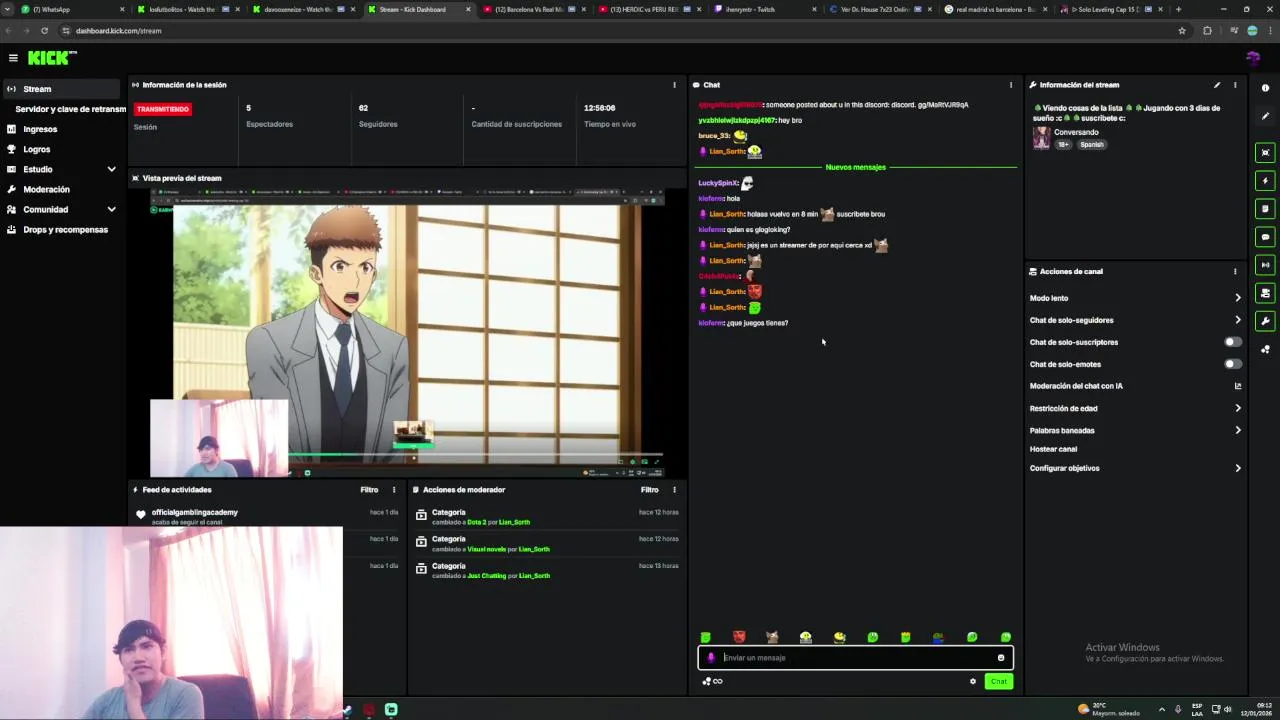Click the Dota 2 category link

click(x=476, y=522)
